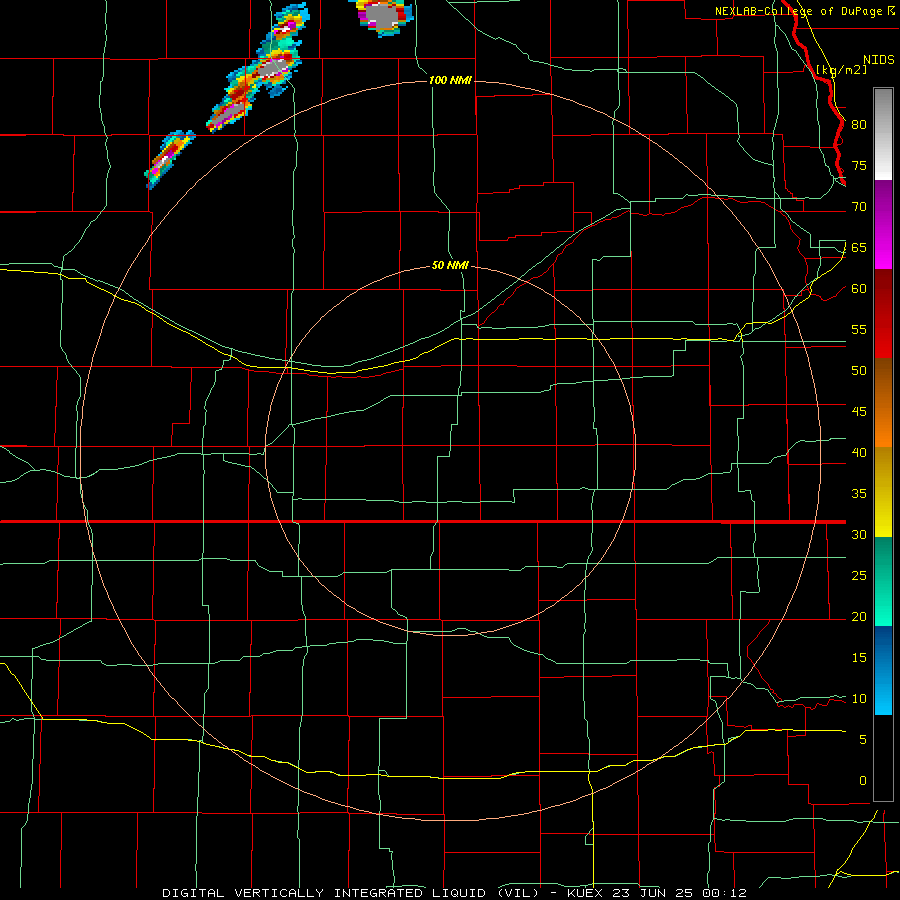Pick the dark red segment of the color bar
Screen dimensions: 900x900
[x=883, y=314]
